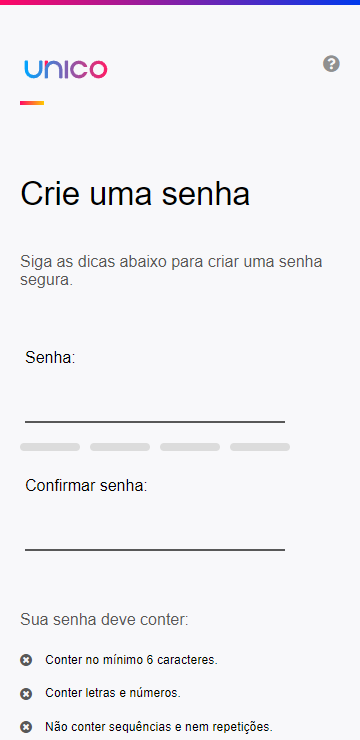
Task: Click the "Crie uma senha" heading
Action: (135, 193)
